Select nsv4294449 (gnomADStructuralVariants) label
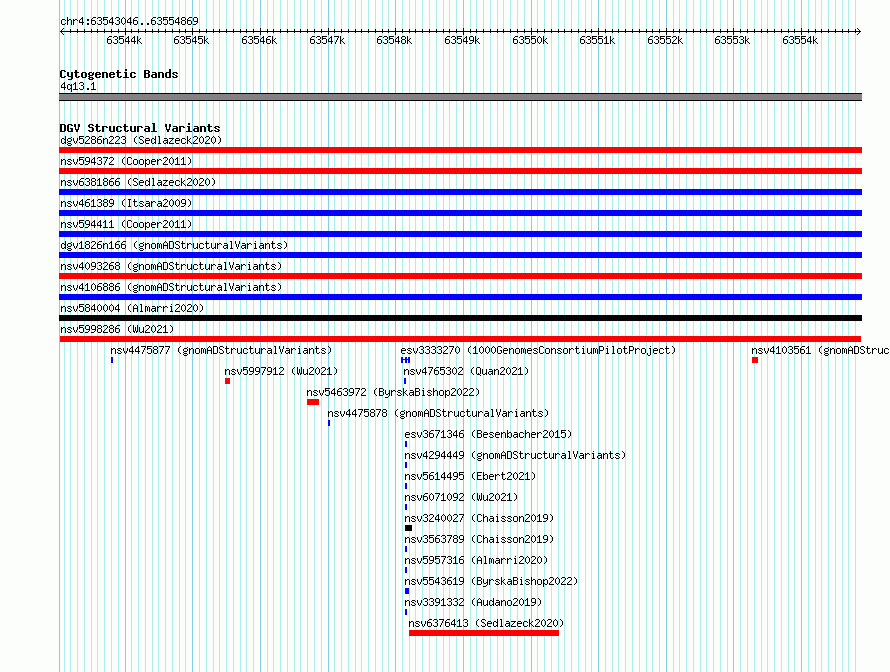The image size is (890, 672). coord(515,455)
